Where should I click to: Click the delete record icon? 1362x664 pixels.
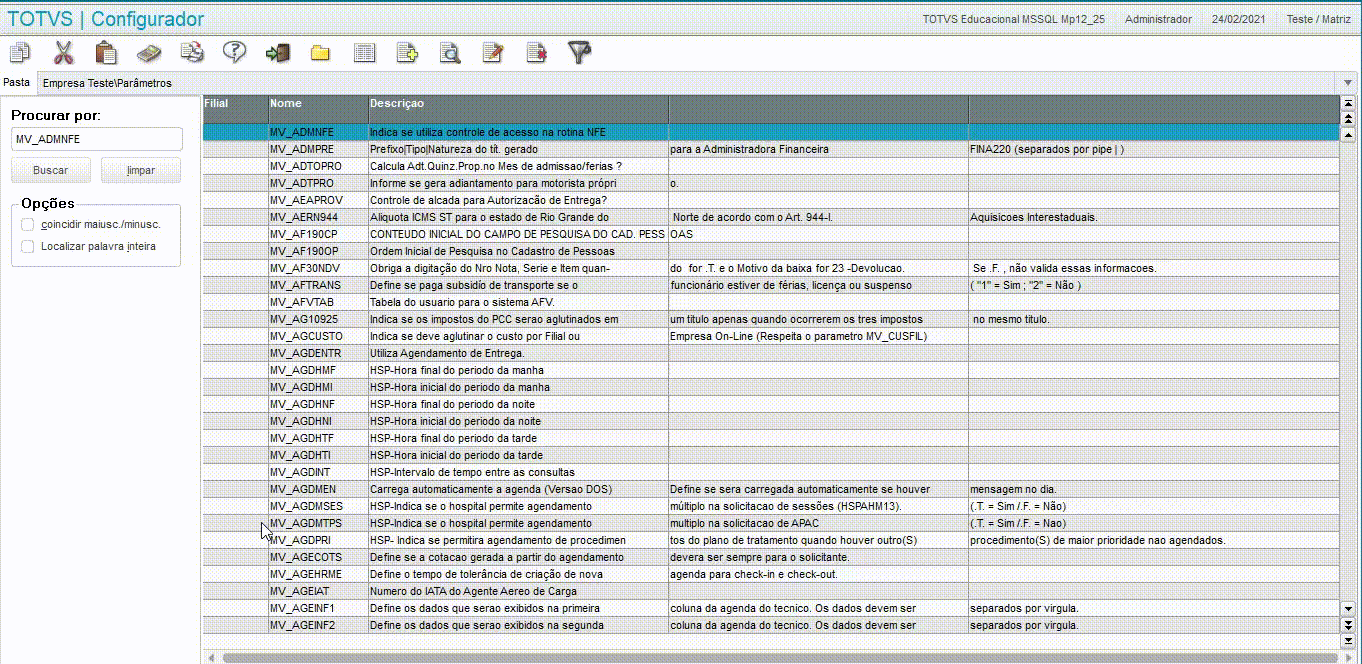click(x=537, y=53)
